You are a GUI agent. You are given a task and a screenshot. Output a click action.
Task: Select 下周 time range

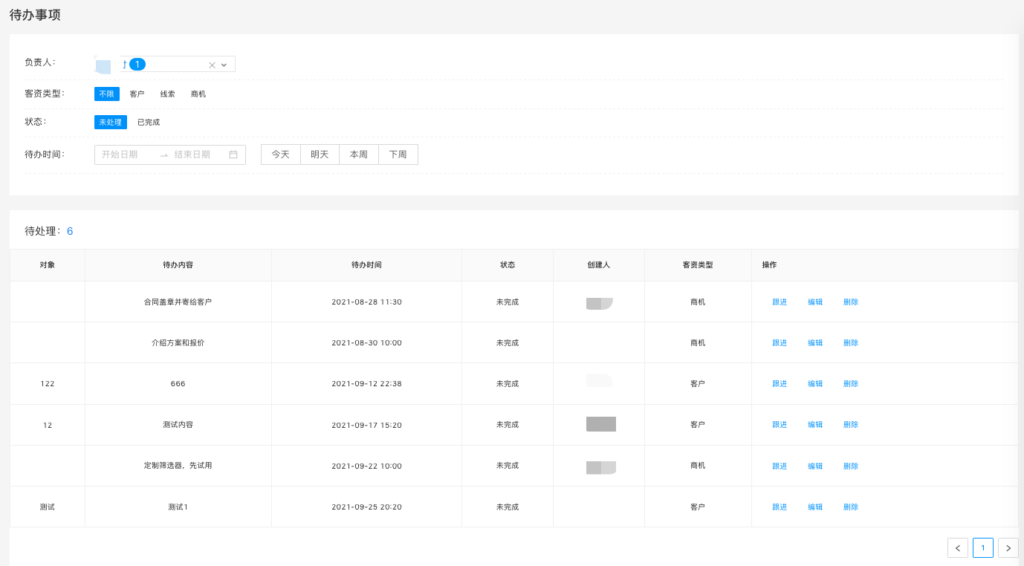pyautogui.click(x=398, y=155)
